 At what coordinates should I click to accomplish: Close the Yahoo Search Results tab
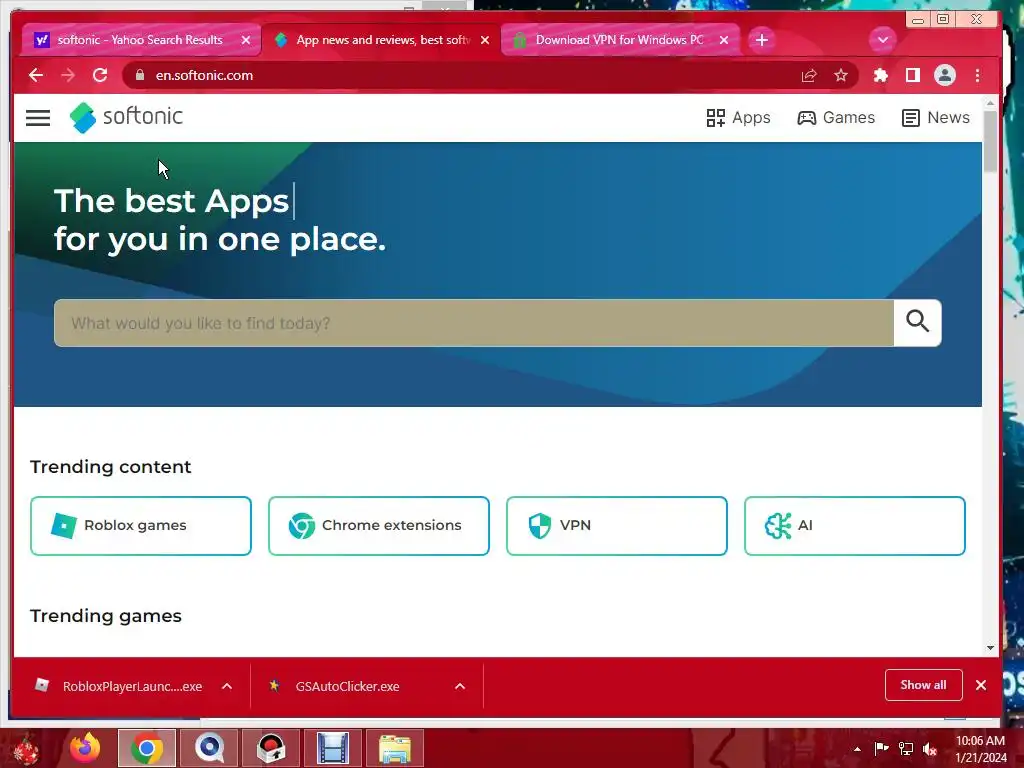click(x=246, y=40)
